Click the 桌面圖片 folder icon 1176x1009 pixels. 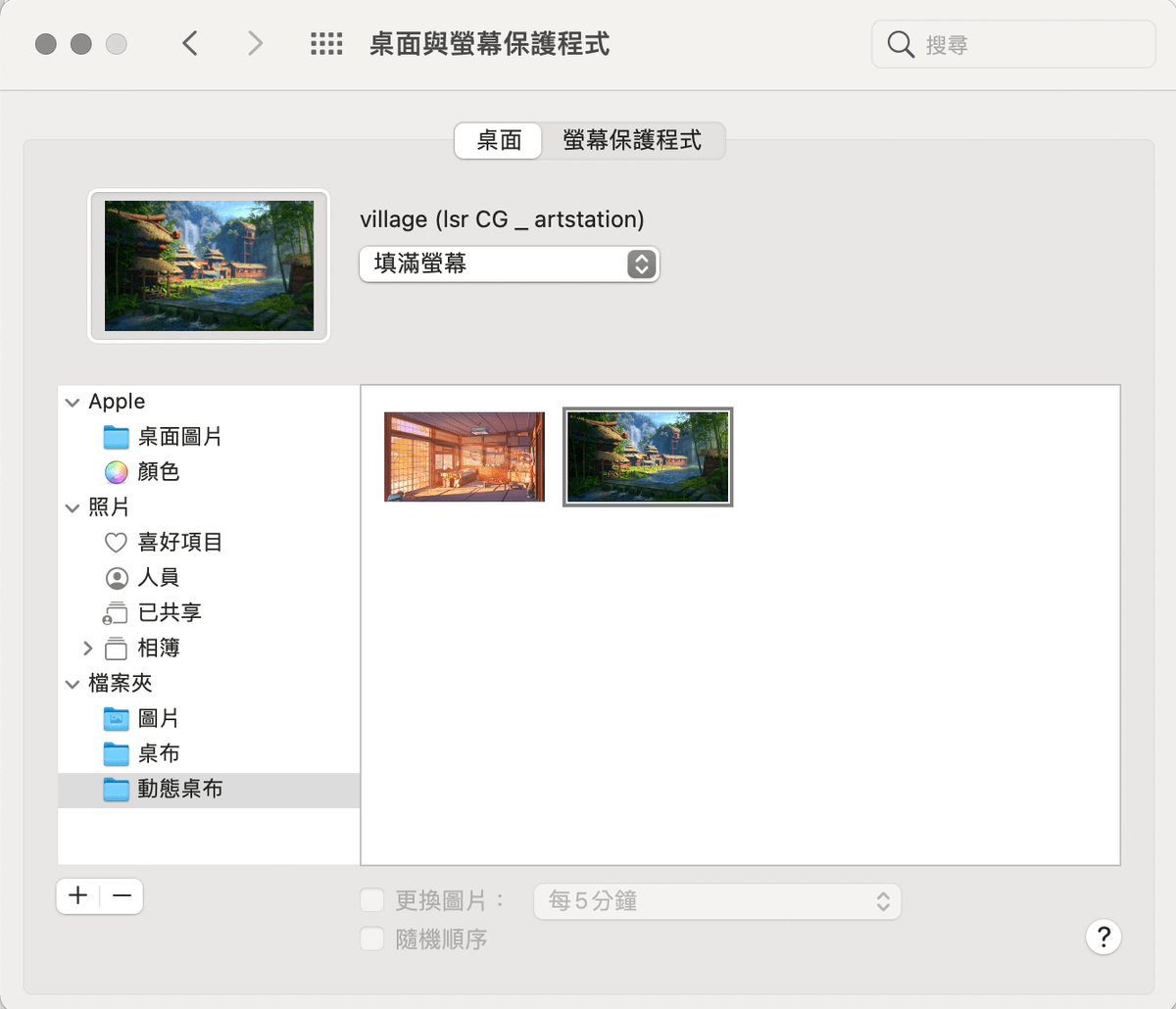pyautogui.click(x=117, y=437)
